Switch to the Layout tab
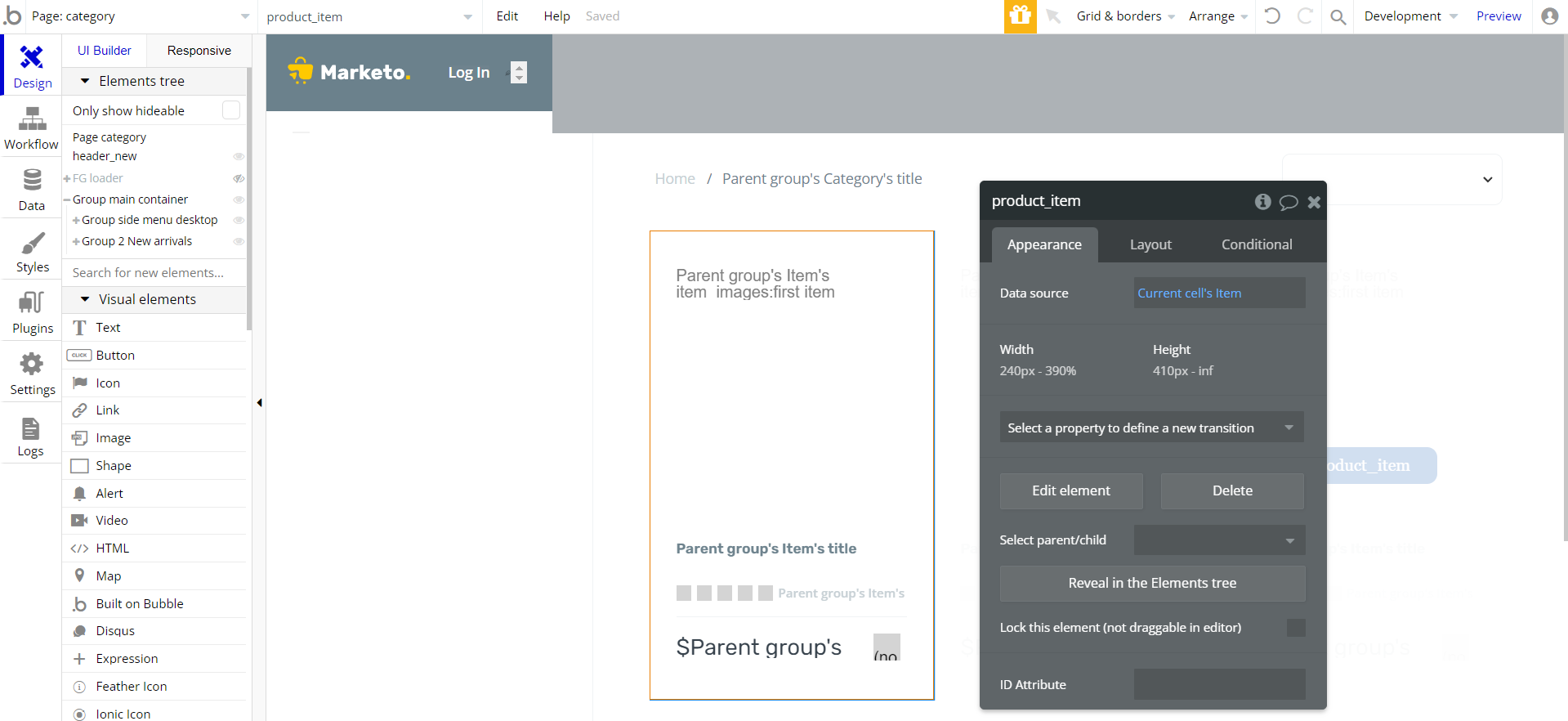 (1150, 244)
